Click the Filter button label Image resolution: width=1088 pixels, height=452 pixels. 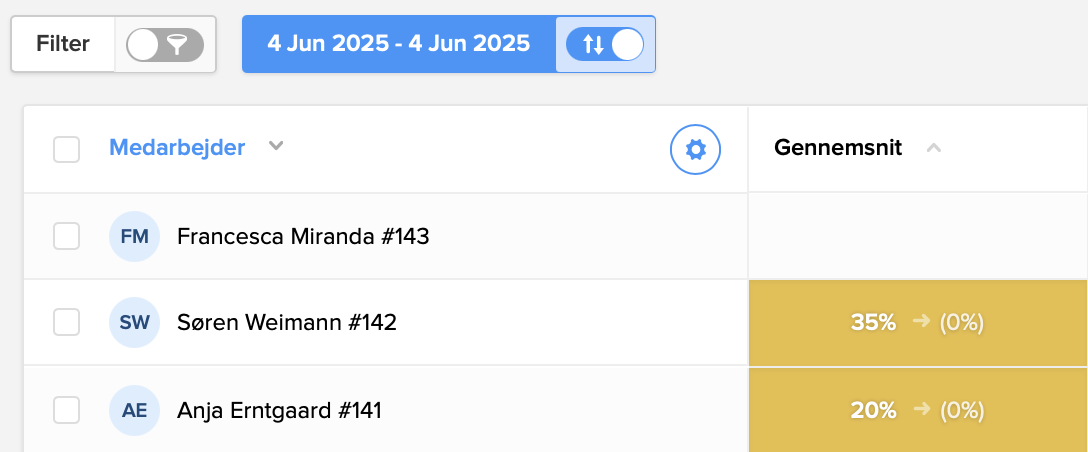pos(63,44)
